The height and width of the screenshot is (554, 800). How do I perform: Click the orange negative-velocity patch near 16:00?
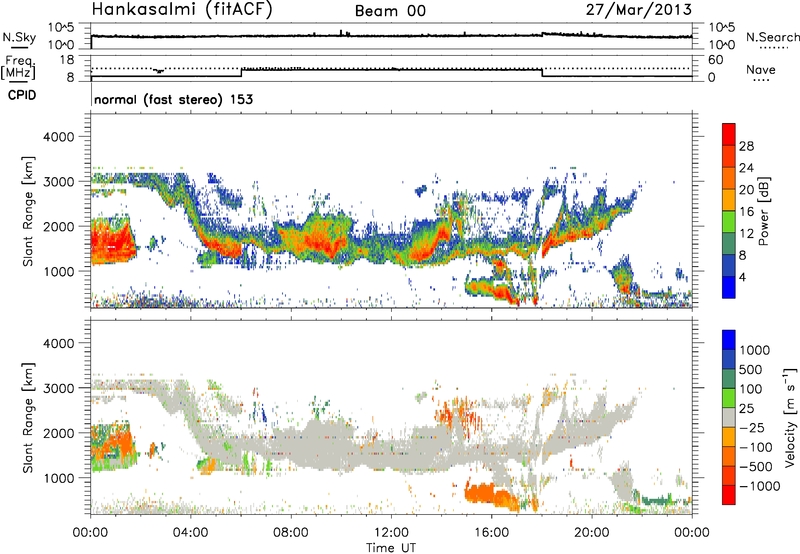click(491, 496)
